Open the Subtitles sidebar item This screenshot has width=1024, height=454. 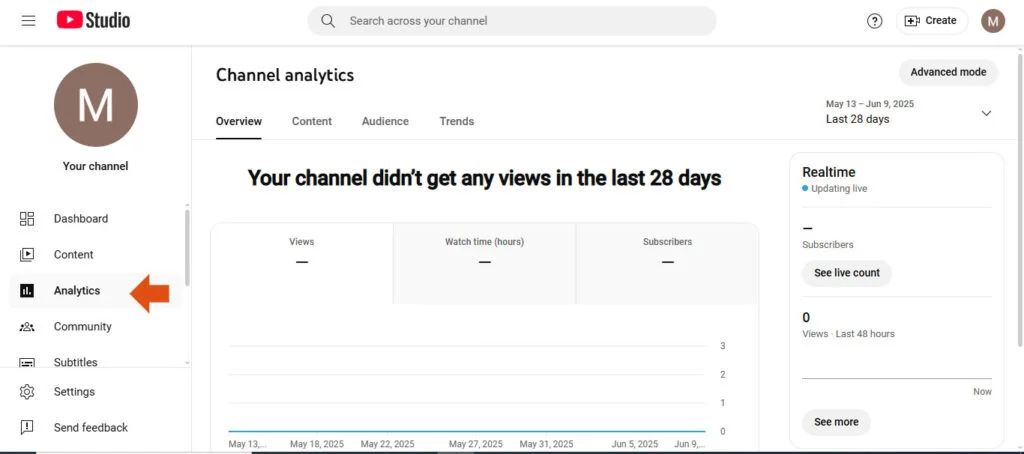(75, 362)
